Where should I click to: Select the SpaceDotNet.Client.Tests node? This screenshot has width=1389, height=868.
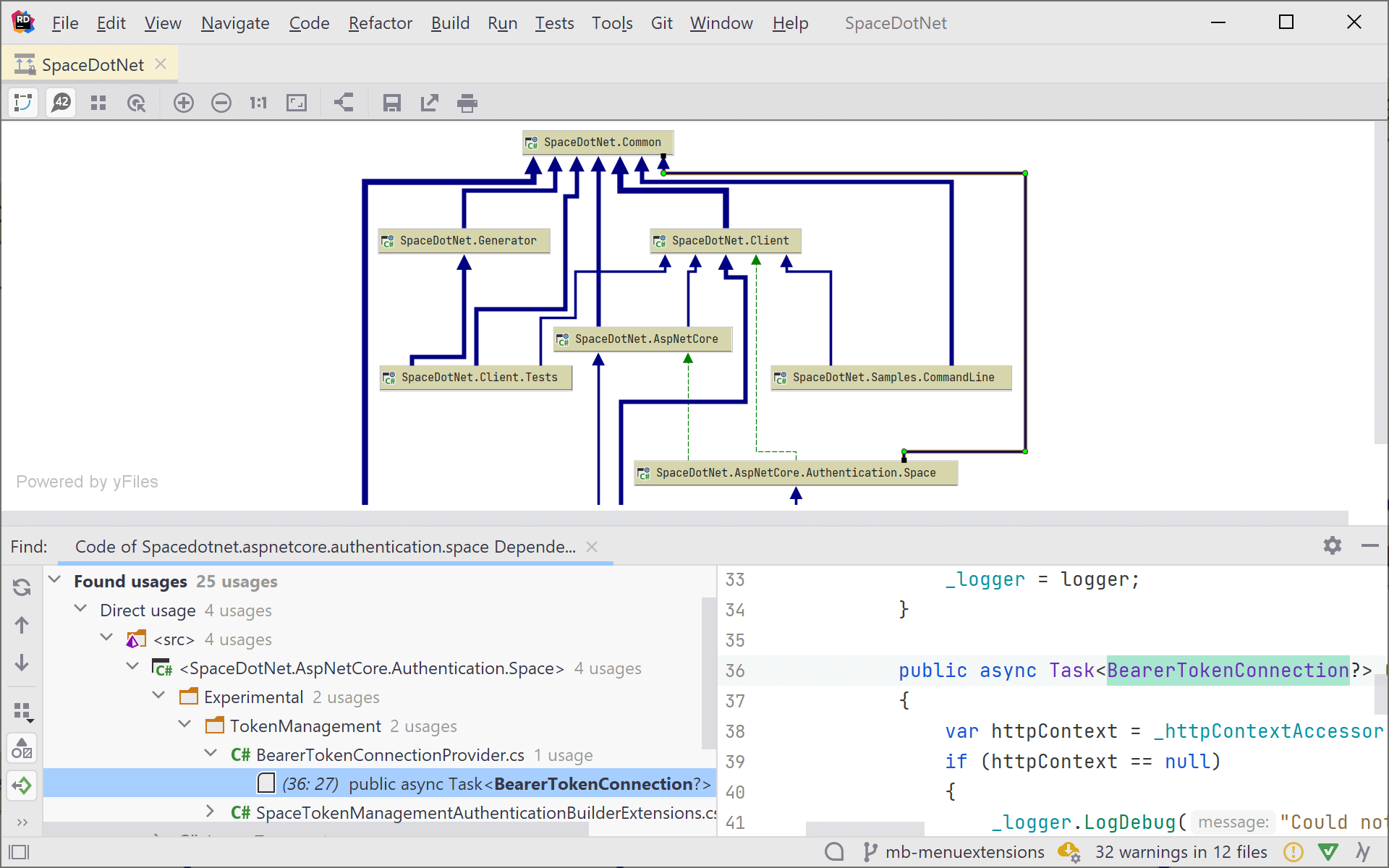[x=476, y=378]
